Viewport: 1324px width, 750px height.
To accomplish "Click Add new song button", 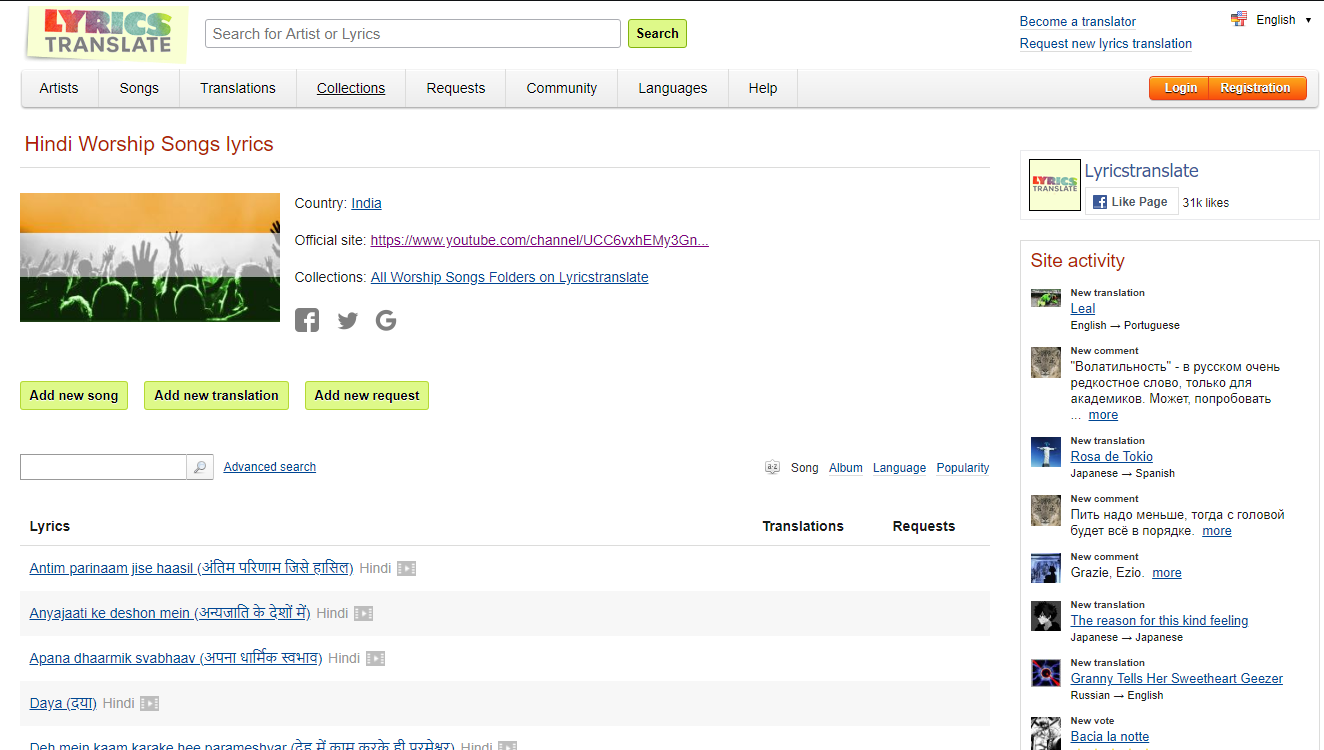I will pyautogui.click(x=74, y=395).
